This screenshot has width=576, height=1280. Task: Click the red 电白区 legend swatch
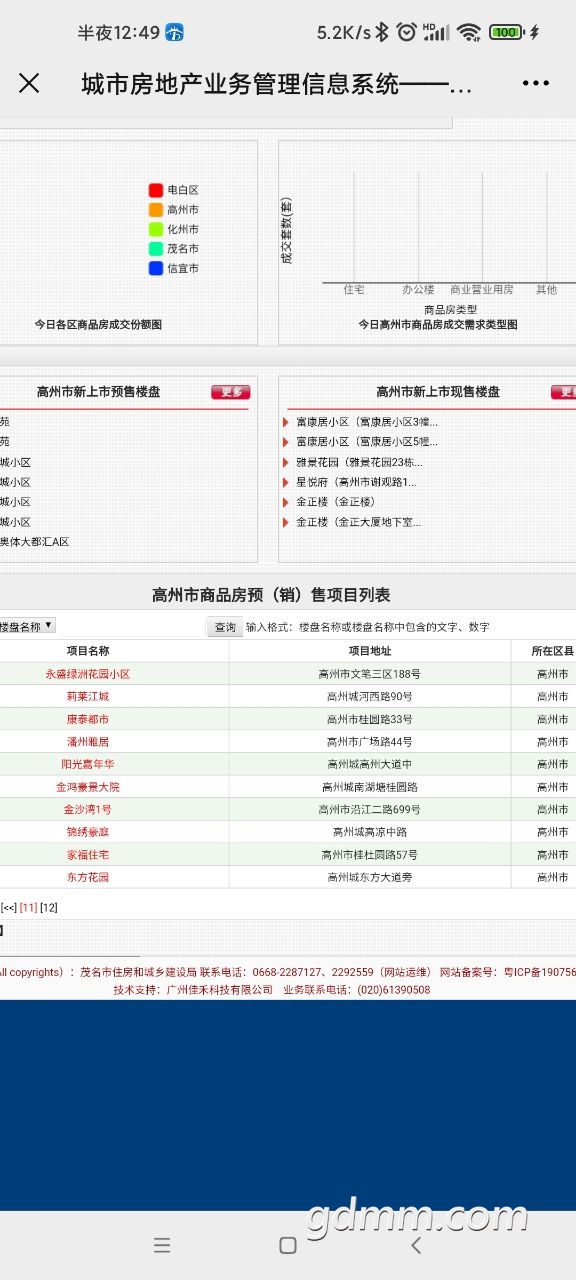click(x=156, y=190)
